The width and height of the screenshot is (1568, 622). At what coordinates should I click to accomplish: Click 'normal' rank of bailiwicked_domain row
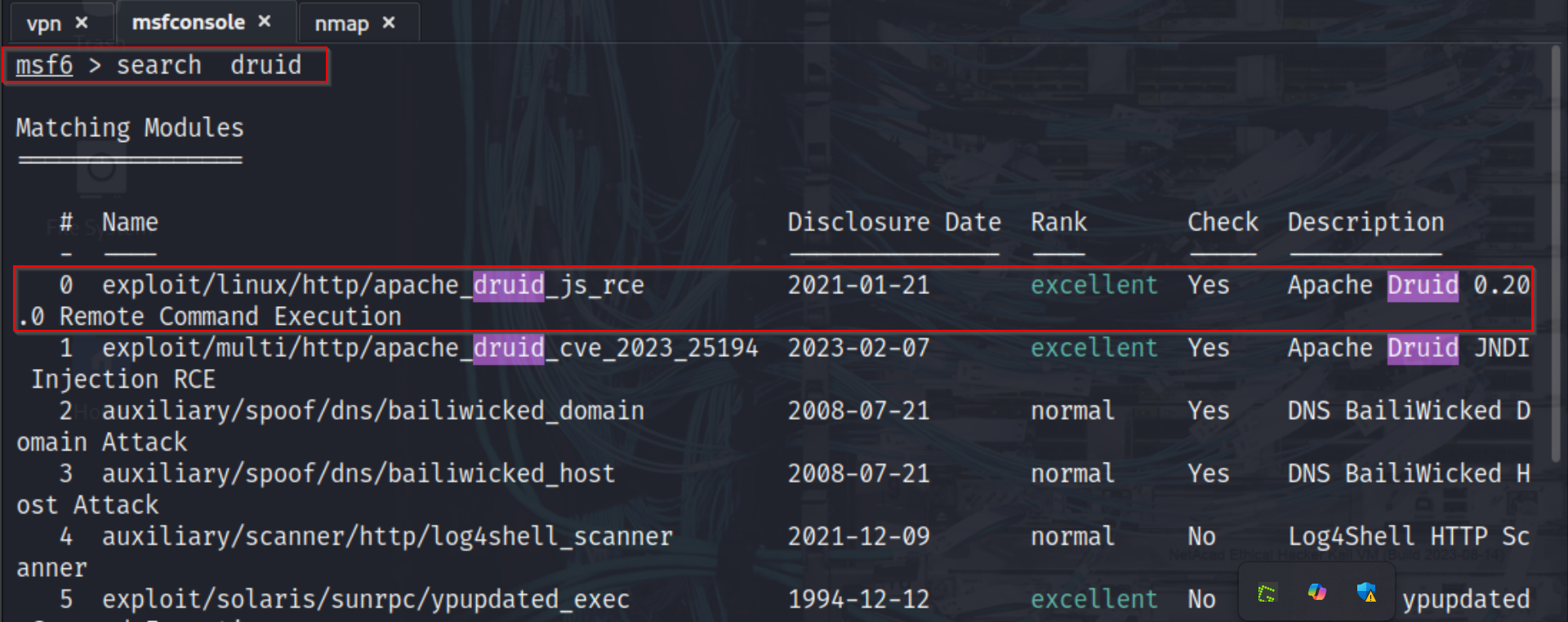pyautogui.click(x=1072, y=411)
